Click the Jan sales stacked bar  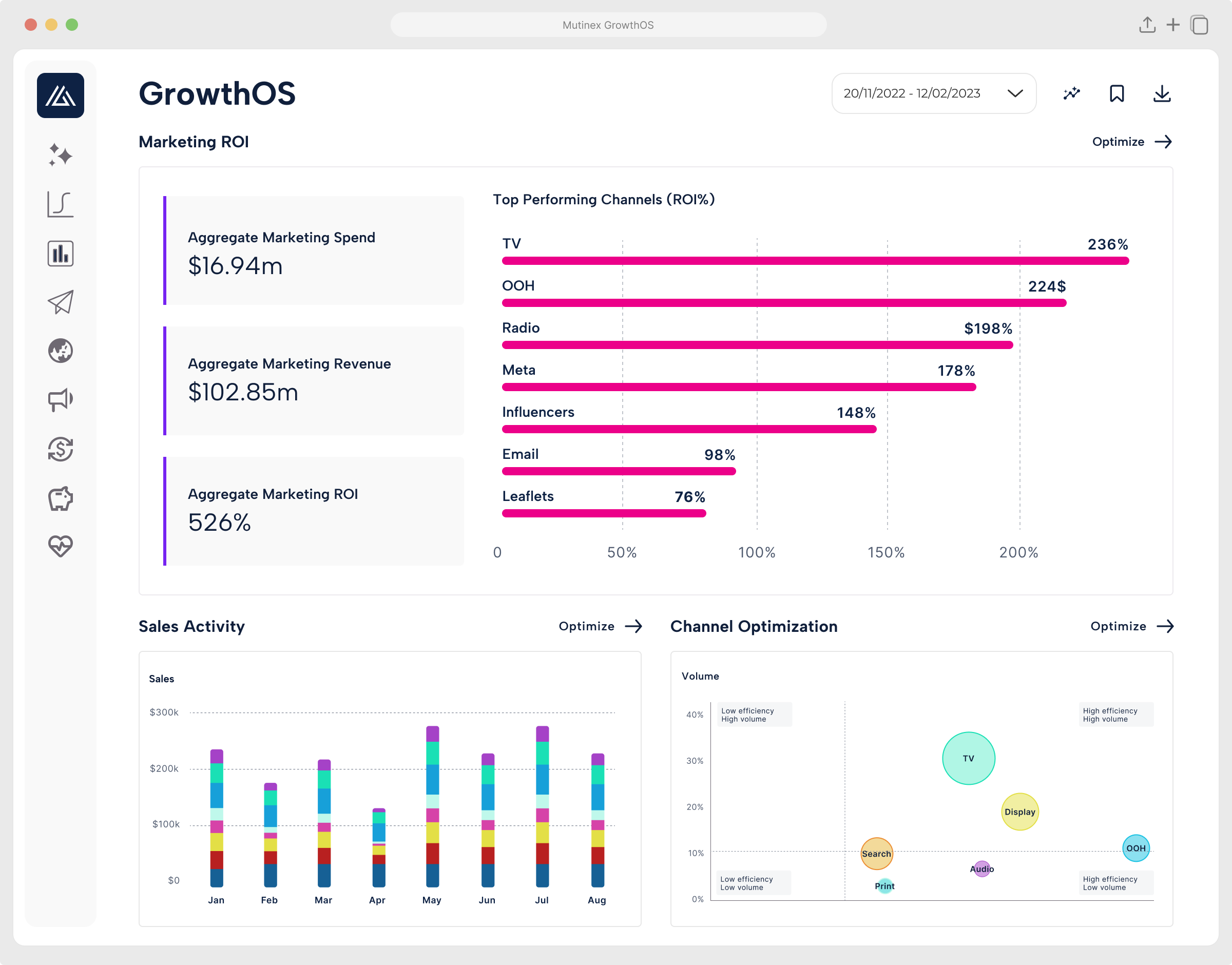[x=216, y=818]
